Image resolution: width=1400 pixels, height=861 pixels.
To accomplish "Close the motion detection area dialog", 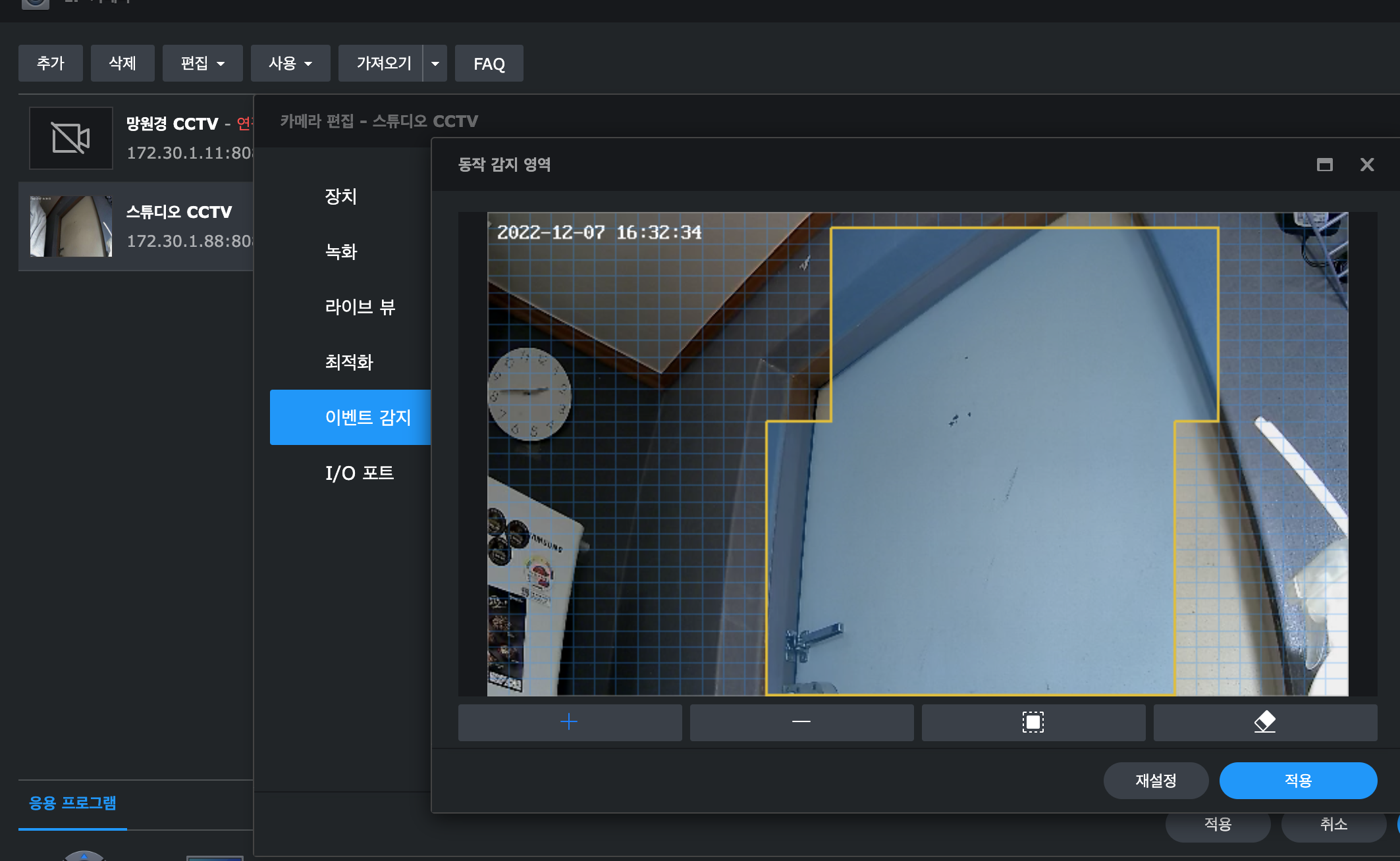I will tap(1367, 165).
